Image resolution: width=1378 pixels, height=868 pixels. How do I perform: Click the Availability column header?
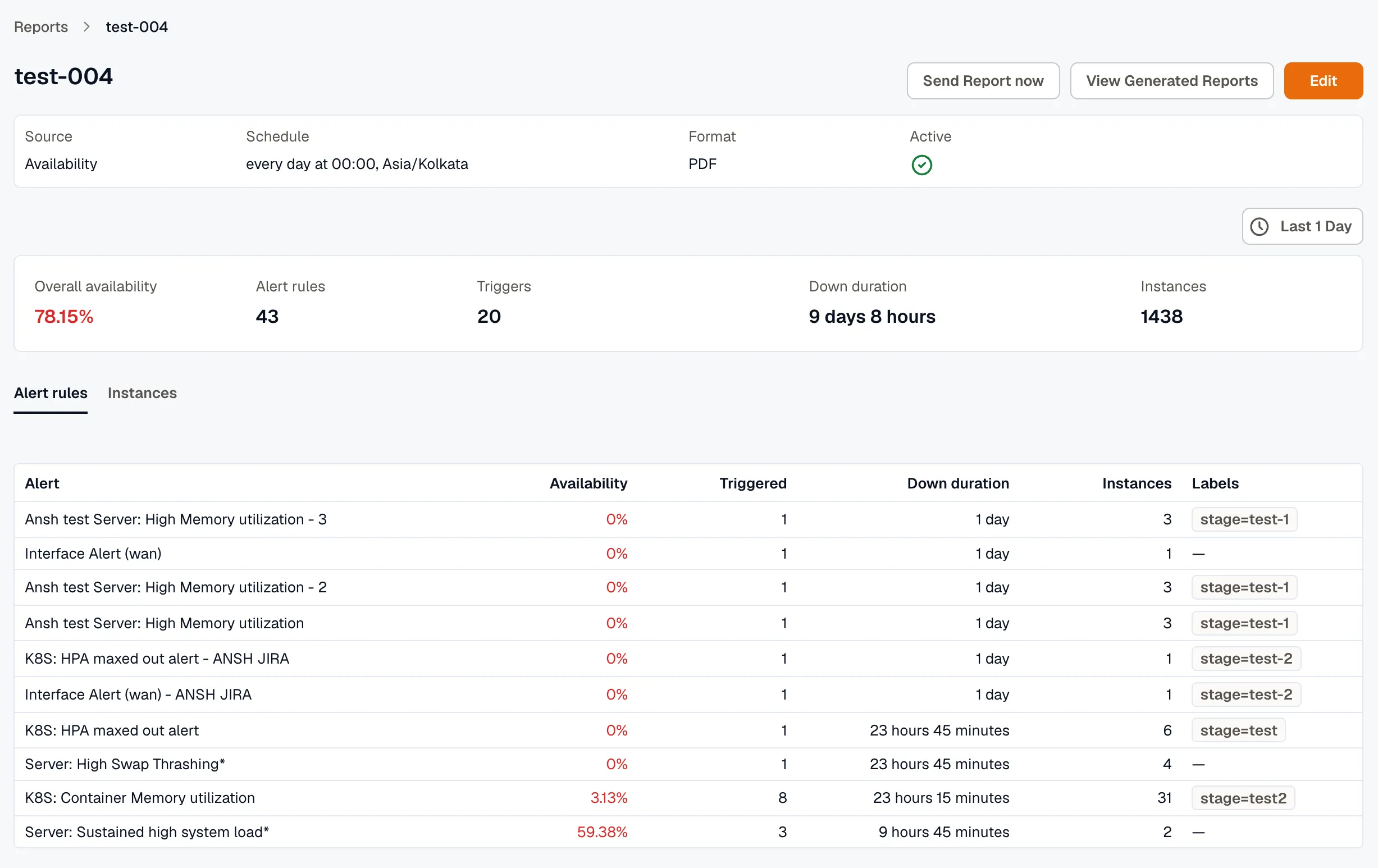point(588,483)
